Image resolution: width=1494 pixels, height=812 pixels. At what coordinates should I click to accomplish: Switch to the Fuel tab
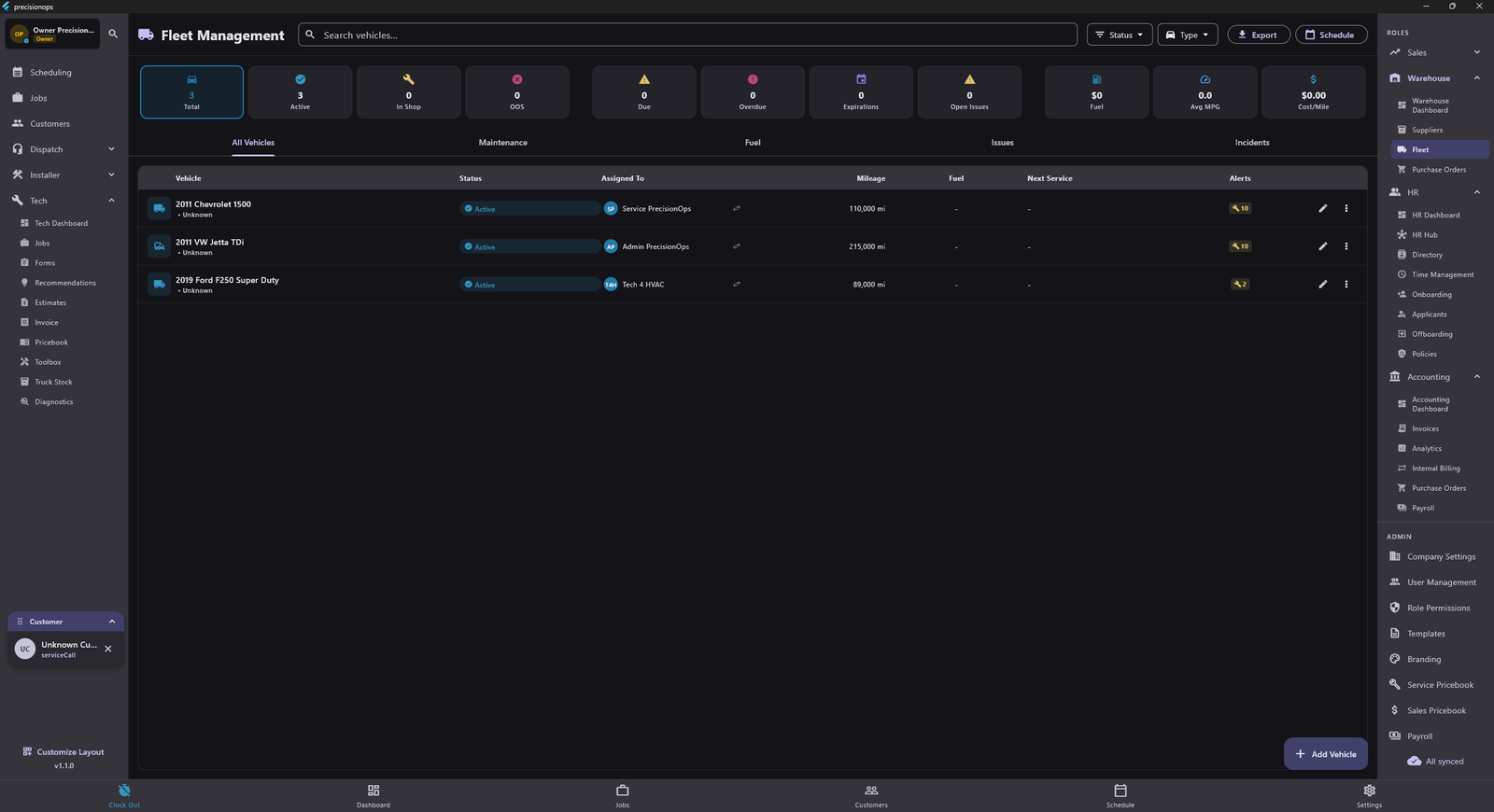coord(753,143)
